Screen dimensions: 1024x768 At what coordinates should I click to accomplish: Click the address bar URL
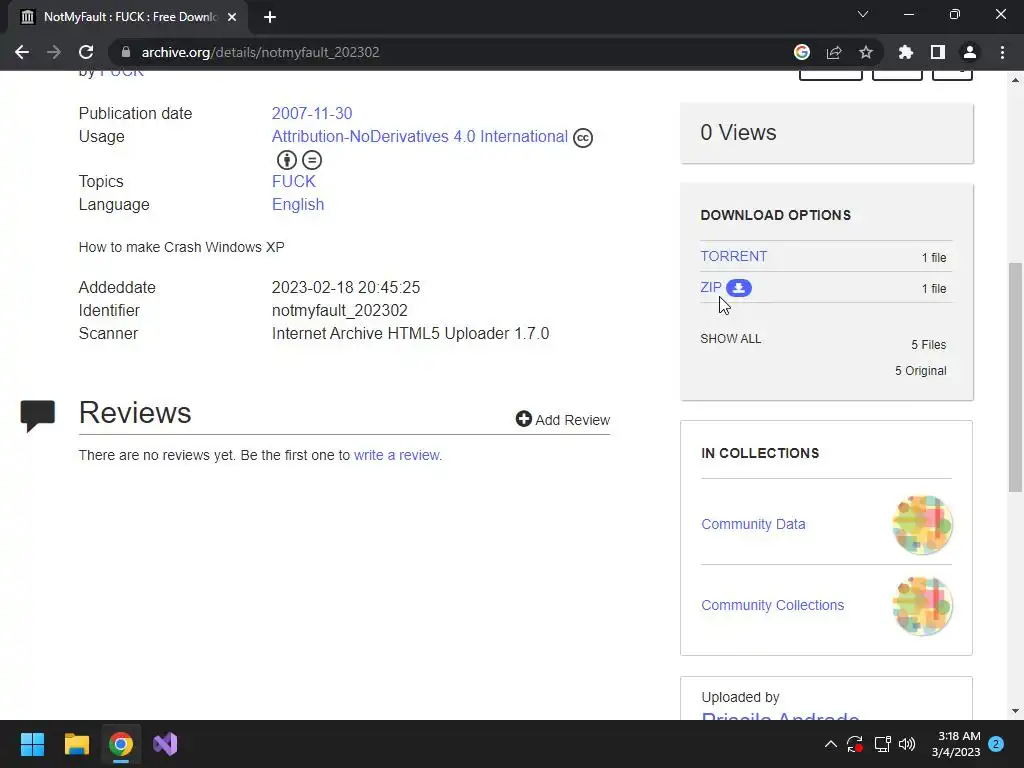click(x=260, y=52)
